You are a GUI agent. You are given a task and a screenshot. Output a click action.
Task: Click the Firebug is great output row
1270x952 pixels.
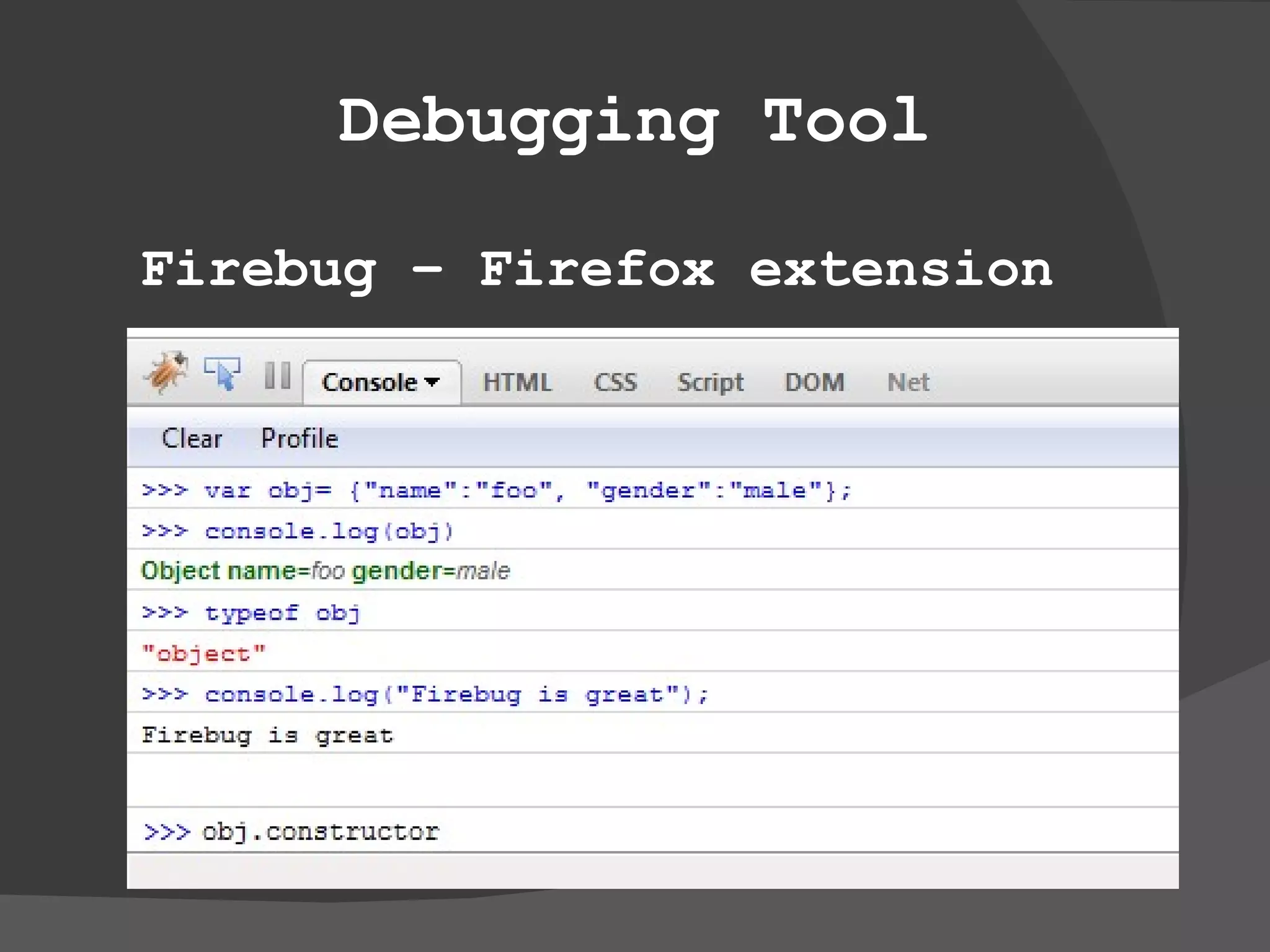point(267,736)
